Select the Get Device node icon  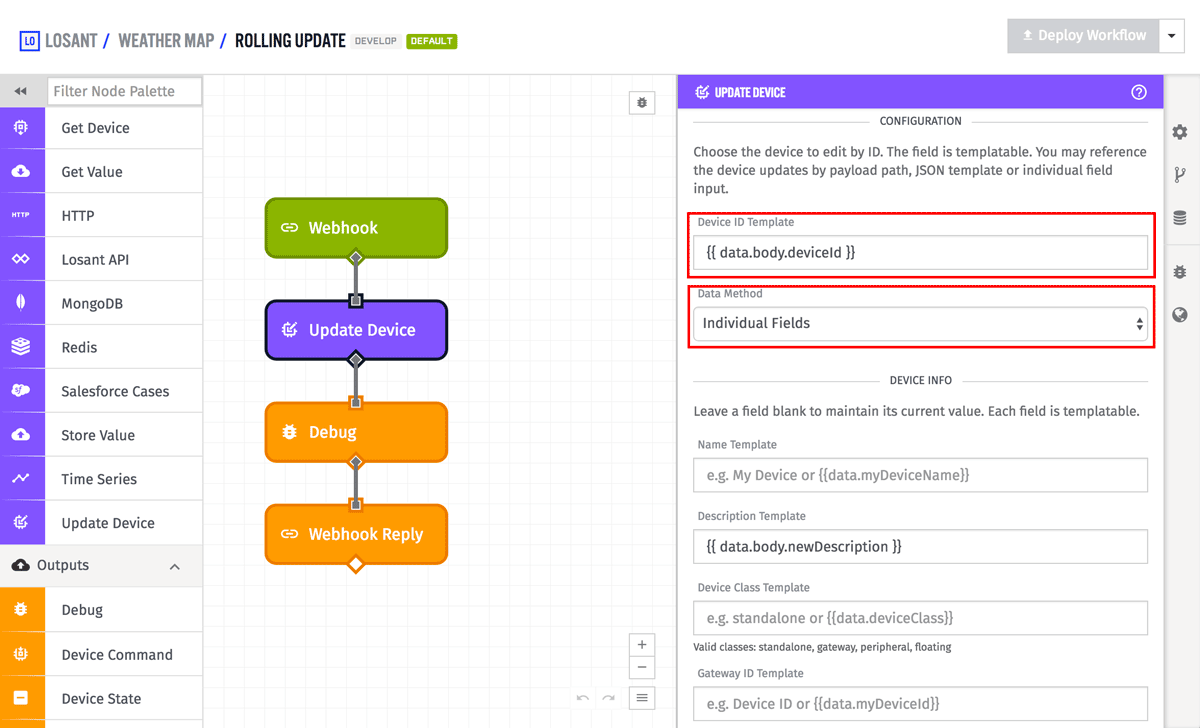tap(22, 128)
